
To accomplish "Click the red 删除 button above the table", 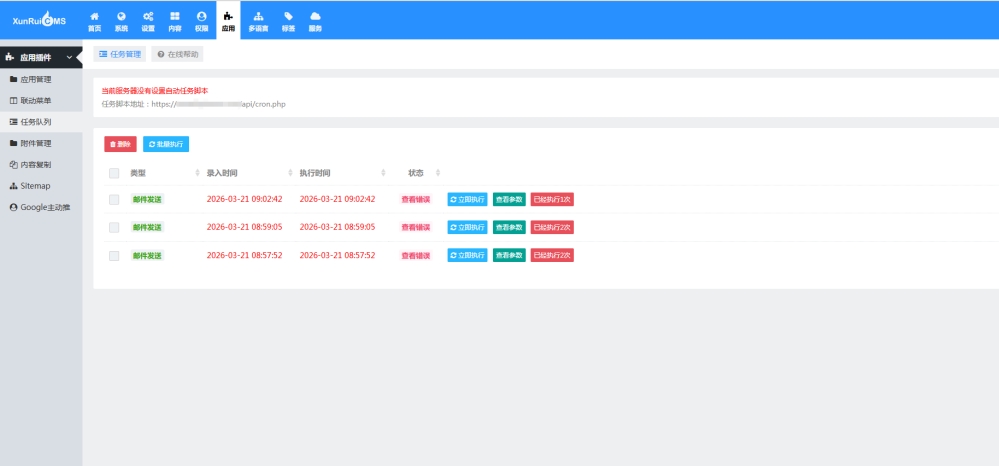I will click(120, 144).
